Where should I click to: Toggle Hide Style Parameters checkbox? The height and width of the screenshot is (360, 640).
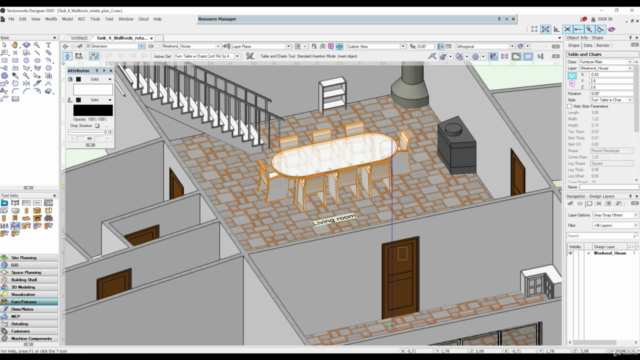[x=570, y=106]
